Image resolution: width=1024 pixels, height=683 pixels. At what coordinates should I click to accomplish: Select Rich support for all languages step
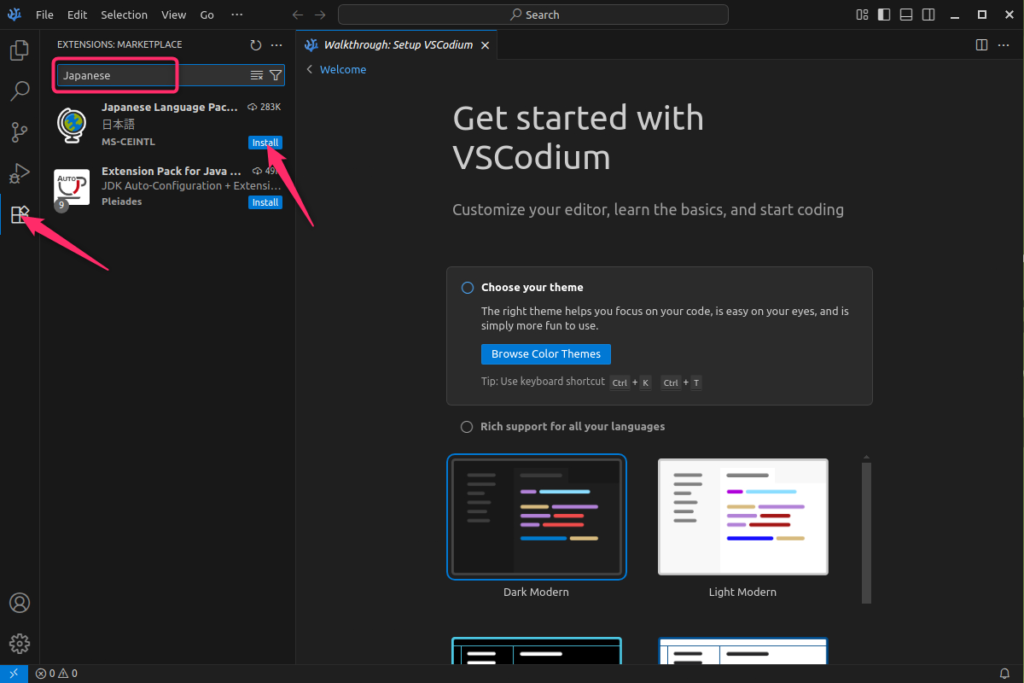tap(467, 427)
